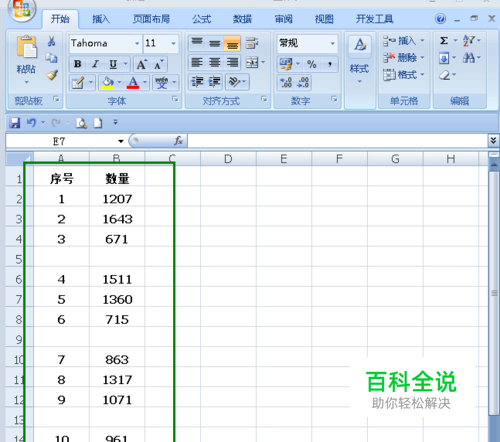500x442 pixels.
Task: Set top vertical alignment
Action: point(197,43)
